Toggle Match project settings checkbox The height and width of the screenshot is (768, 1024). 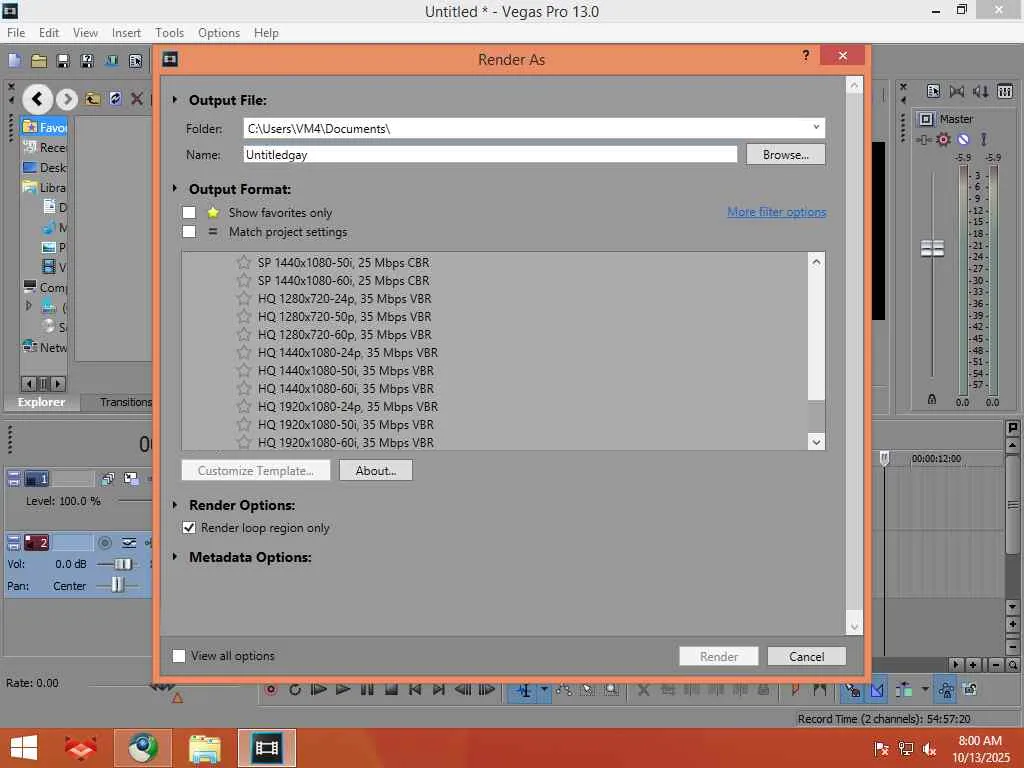pos(189,232)
